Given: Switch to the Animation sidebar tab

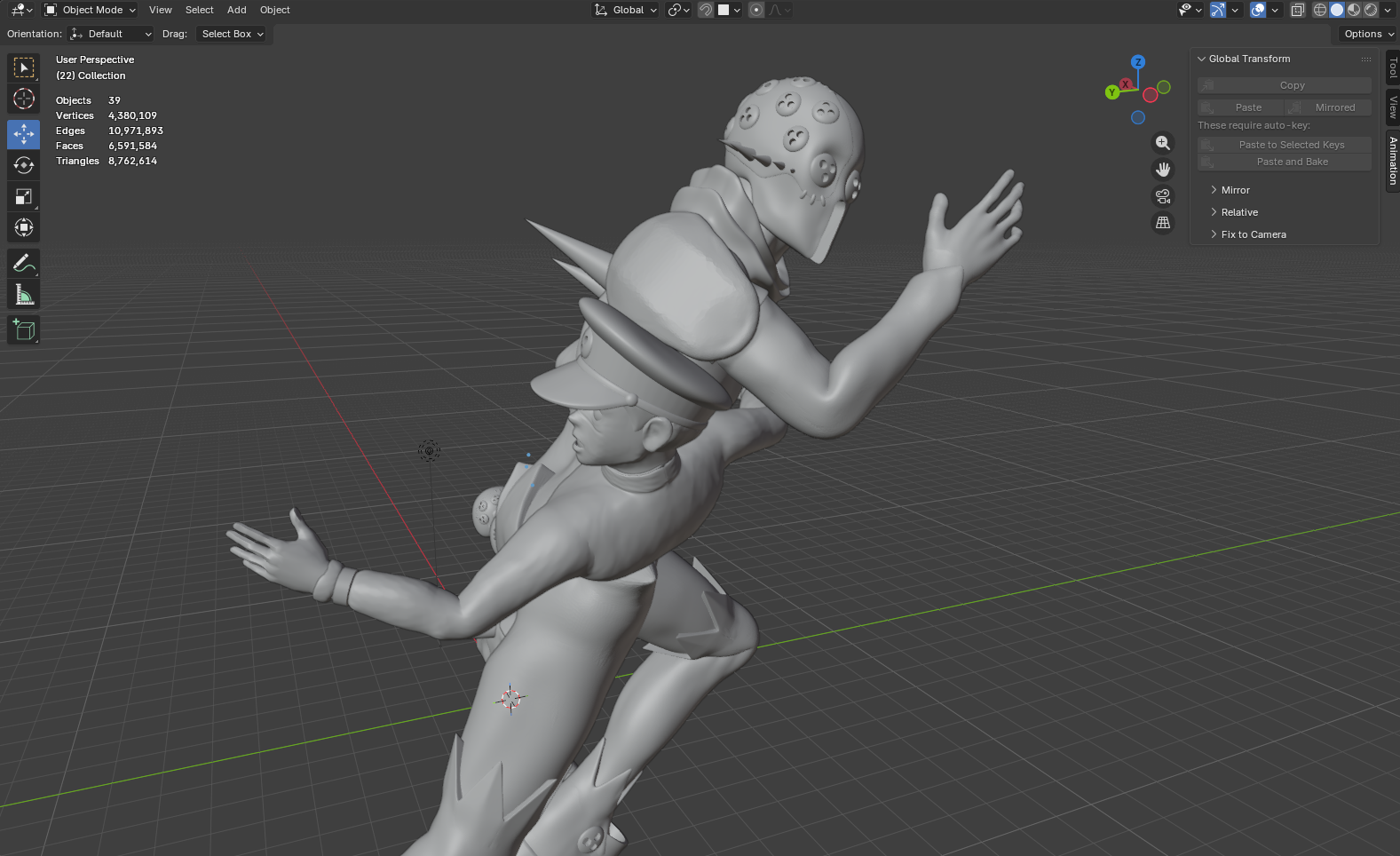Looking at the screenshot, I should coord(1393,161).
